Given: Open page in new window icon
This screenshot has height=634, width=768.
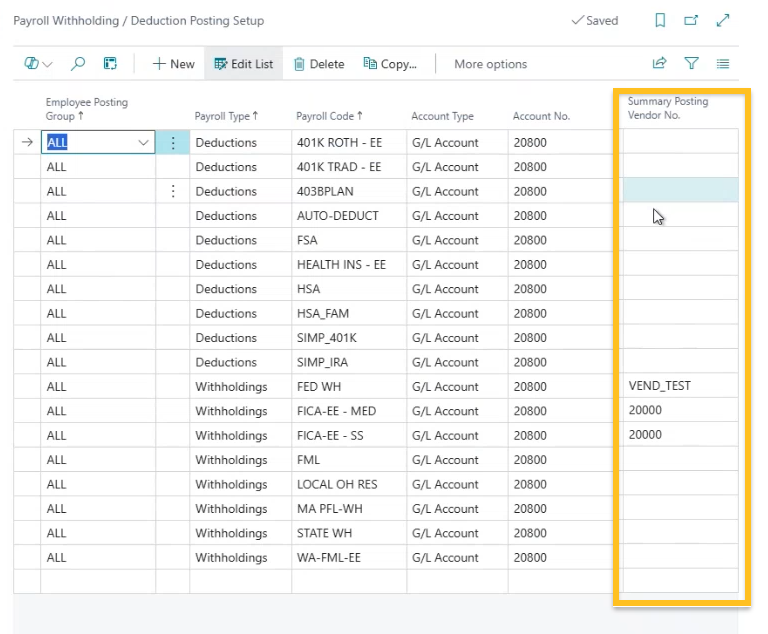Looking at the screenshot, I should [691, 21].
